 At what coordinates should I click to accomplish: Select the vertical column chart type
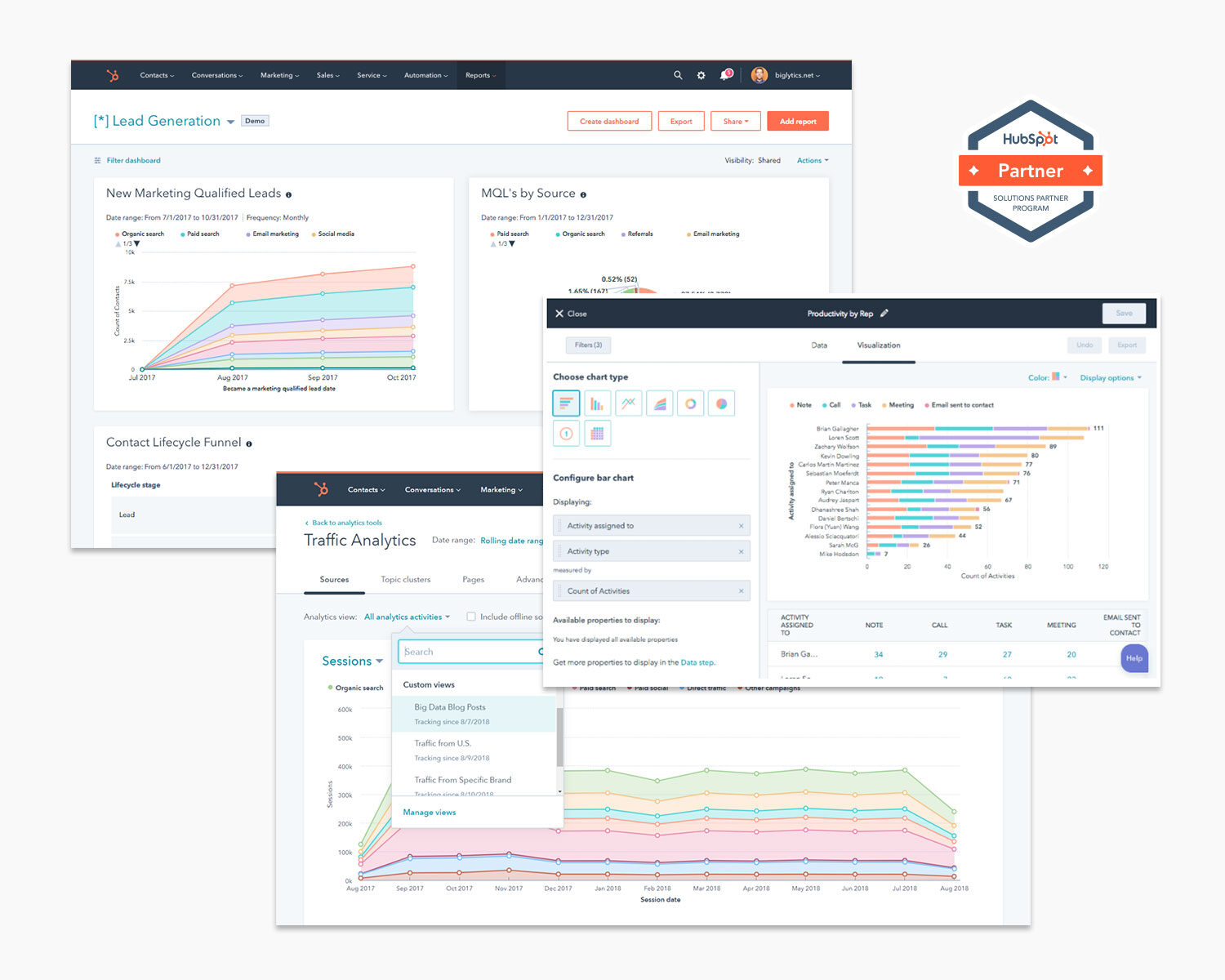[x=597, y=403]
